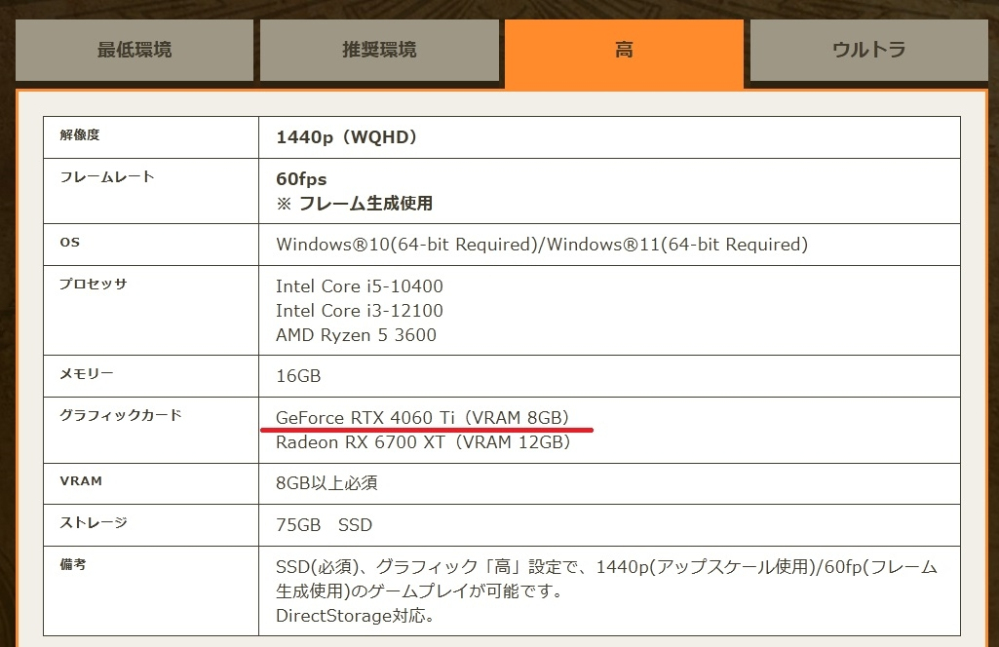Viewport: 999px width, 647px height.
Task: Select Intel Core i3-12100 text
Action: (359, 311)
